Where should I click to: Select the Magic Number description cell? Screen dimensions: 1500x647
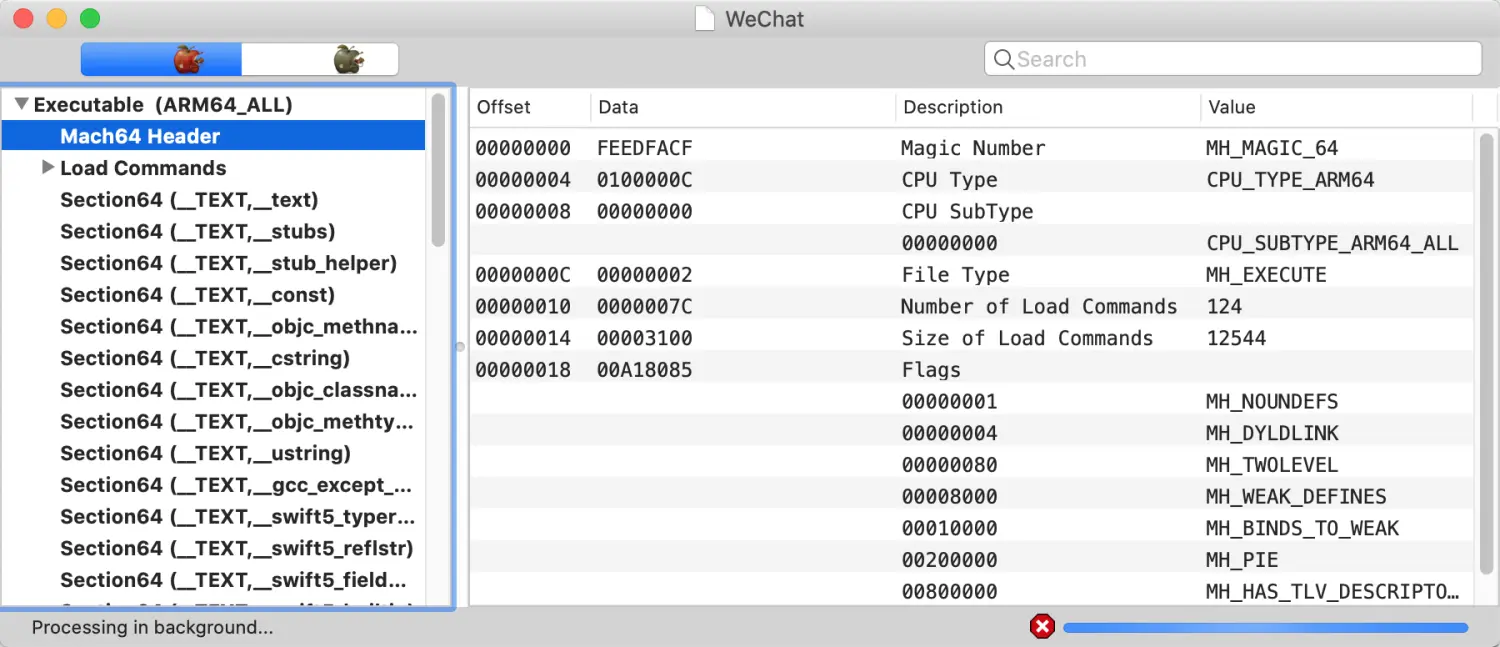(973, 148)
